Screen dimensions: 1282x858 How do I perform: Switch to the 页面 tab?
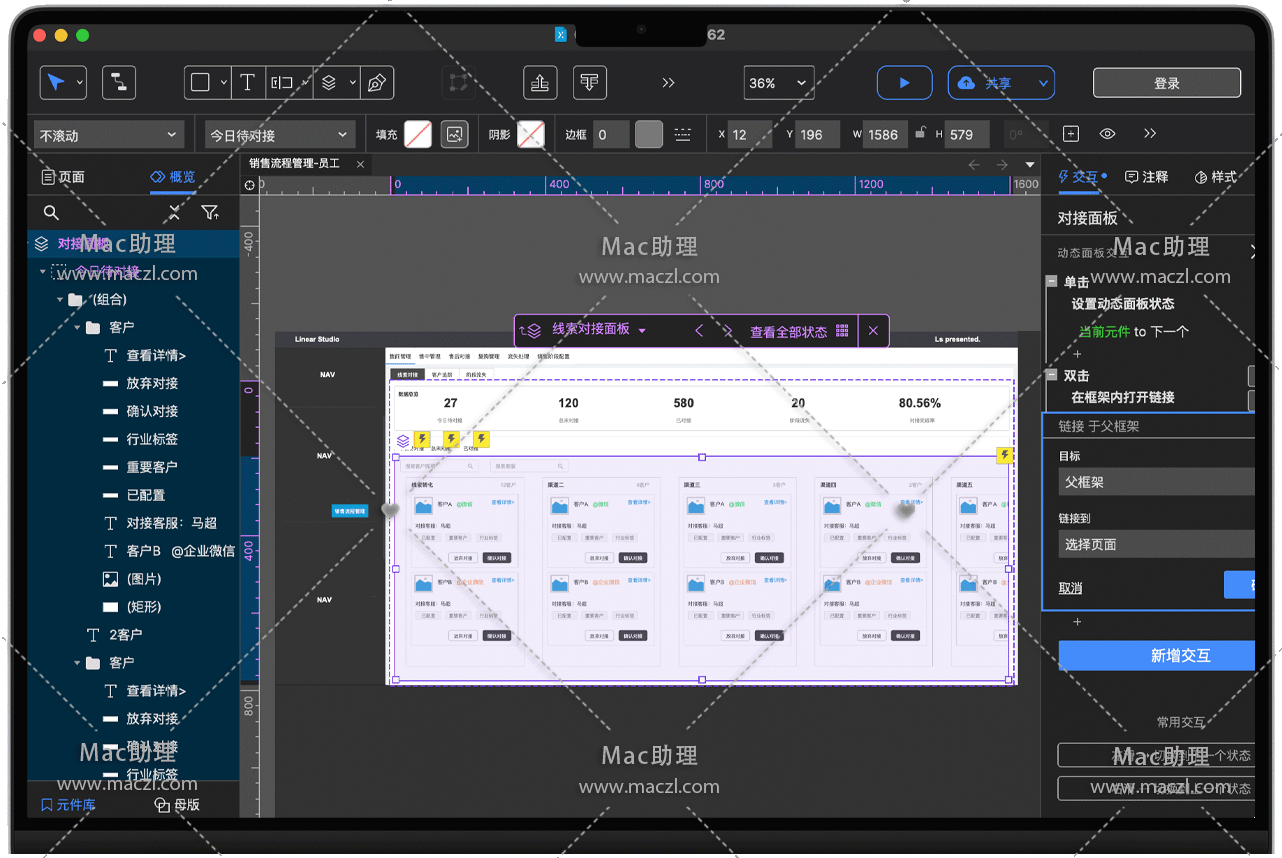pyautogui.click(x=62, y=177)
